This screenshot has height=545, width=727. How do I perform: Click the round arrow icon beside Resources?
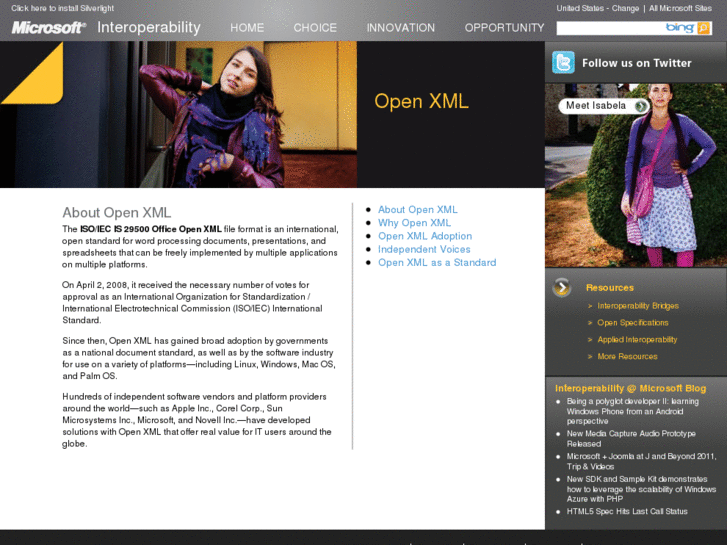562,288
